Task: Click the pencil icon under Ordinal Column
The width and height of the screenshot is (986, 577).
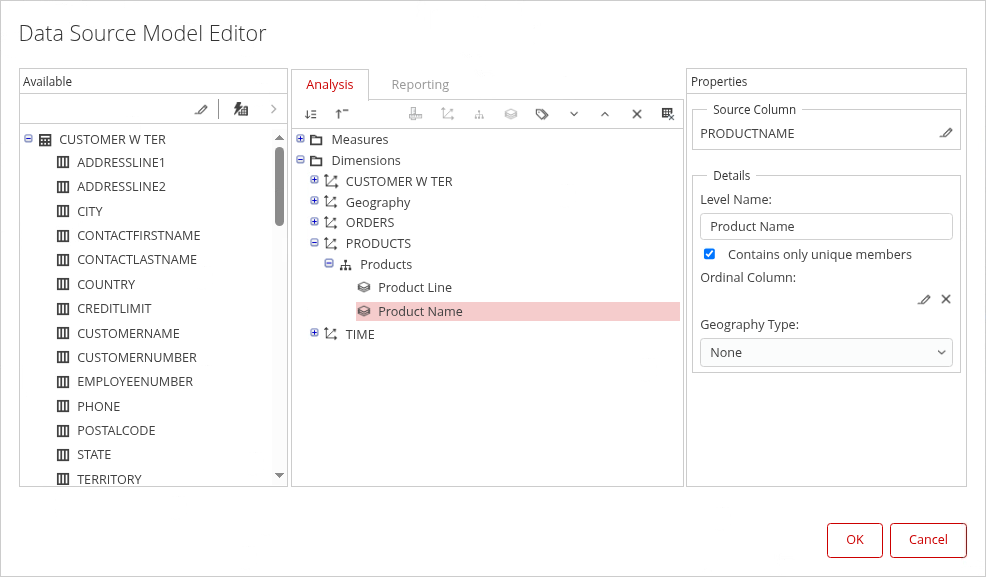Action: [924, 299]
